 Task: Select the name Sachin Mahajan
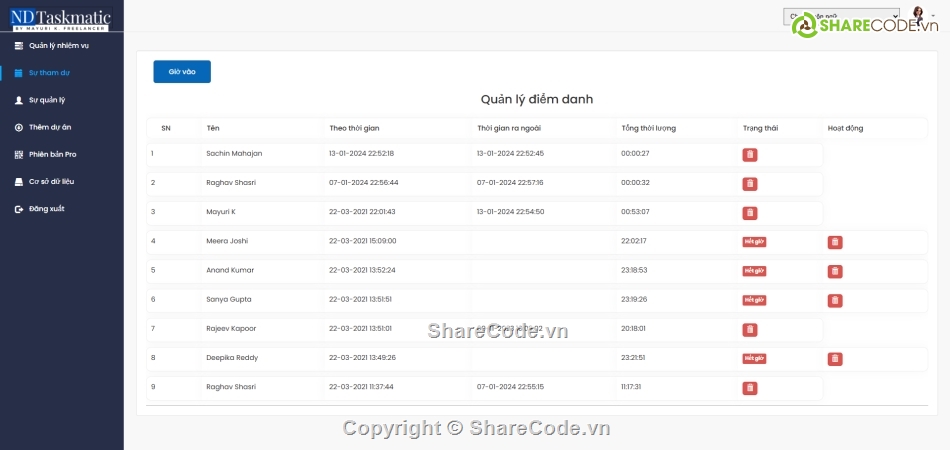coord(234,154)
